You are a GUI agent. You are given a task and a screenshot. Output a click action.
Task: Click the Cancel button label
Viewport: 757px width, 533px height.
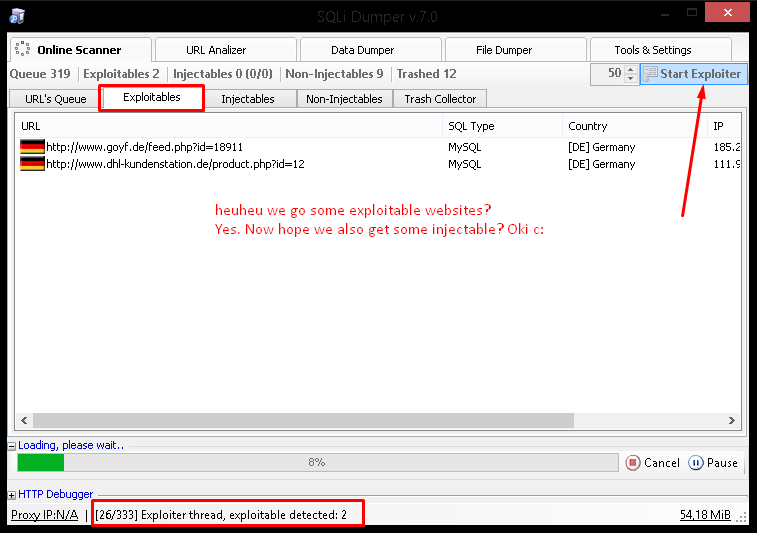pyautogui.click(x=661, y=463)
